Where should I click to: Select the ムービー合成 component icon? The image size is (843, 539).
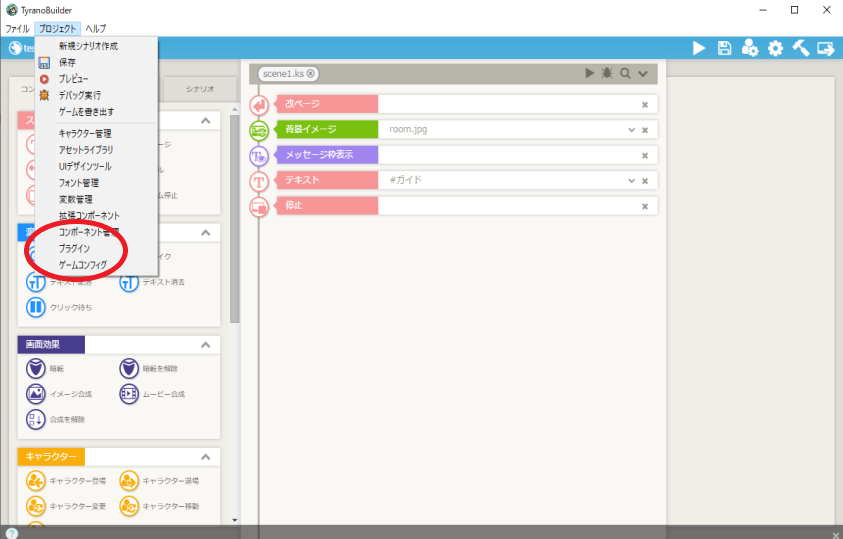pos(129,394)
